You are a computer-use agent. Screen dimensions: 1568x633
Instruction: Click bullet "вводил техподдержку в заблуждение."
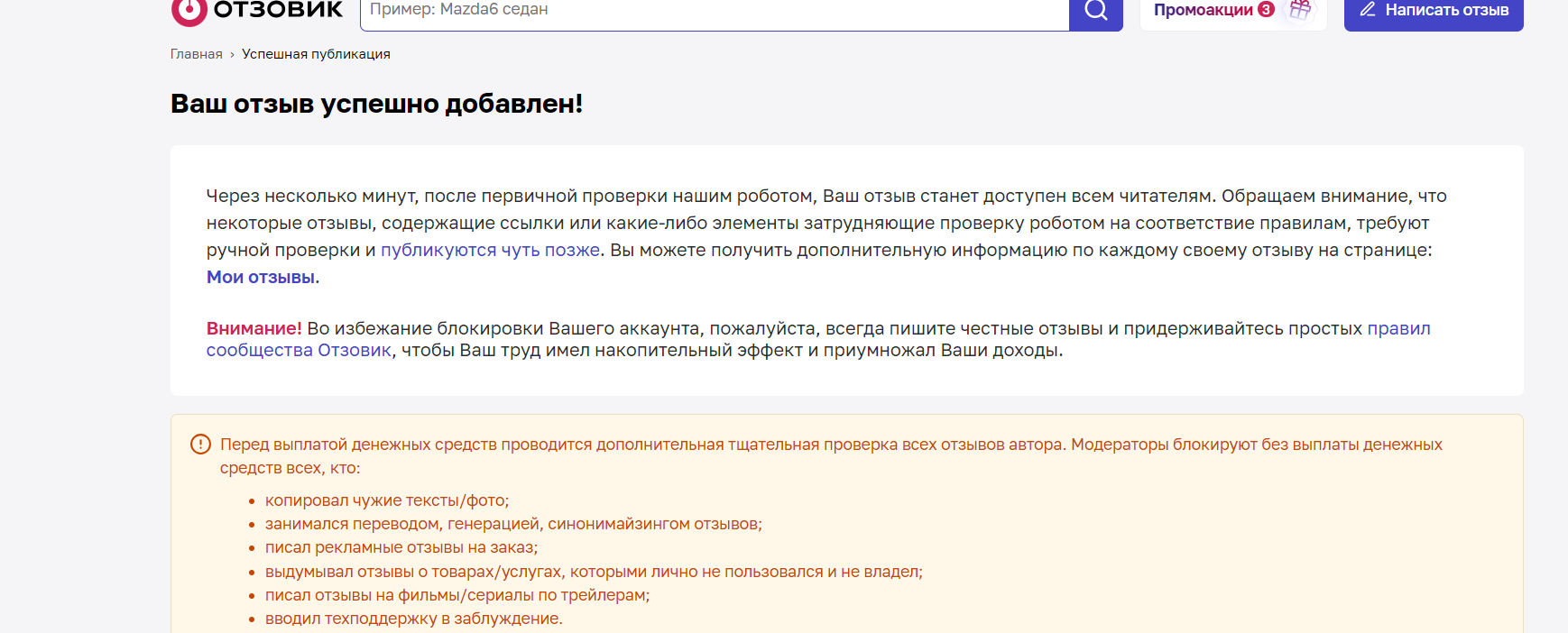(414, 619)
